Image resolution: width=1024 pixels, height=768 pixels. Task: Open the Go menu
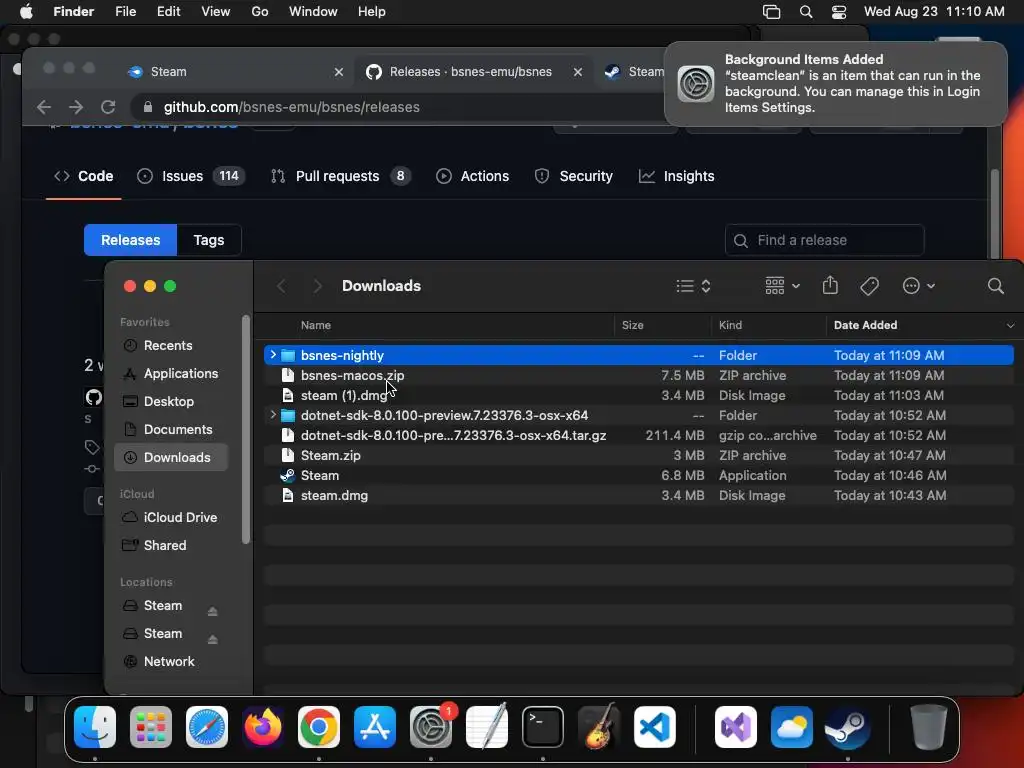pyautogui.click(x=260, y=12)
